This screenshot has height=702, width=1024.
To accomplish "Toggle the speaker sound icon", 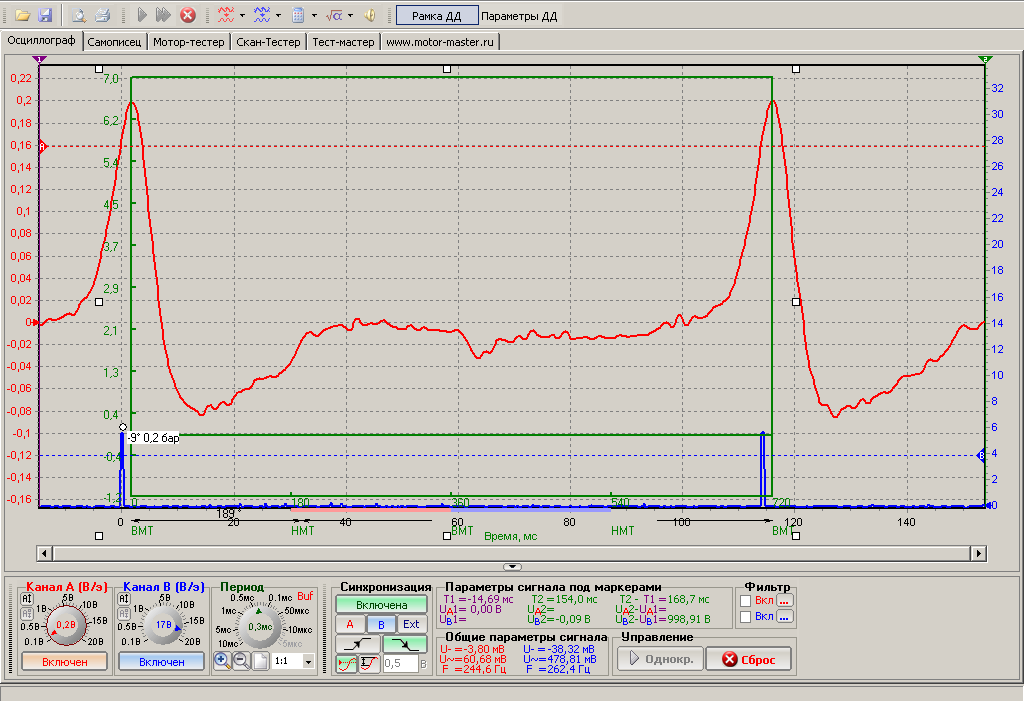I will coord(370,15).
